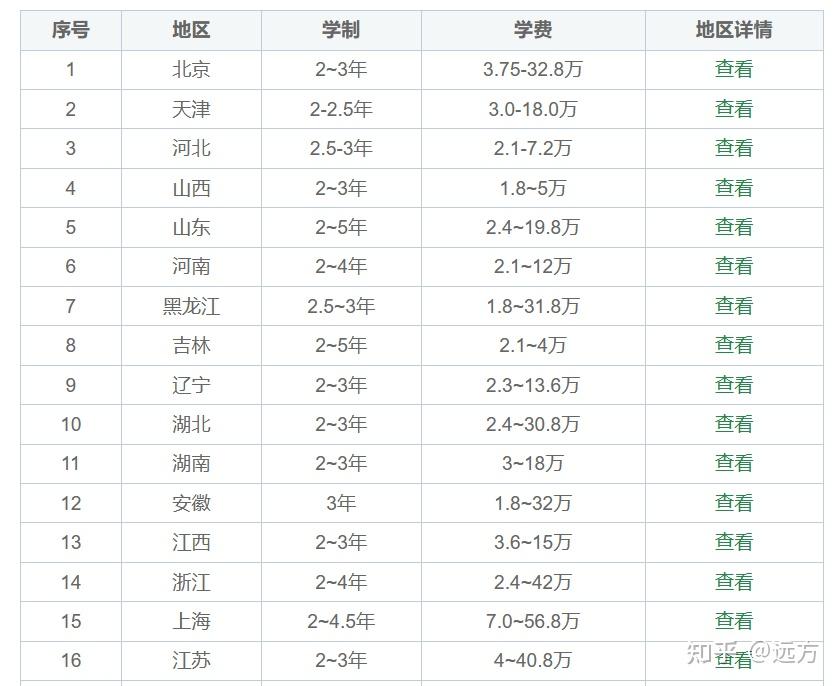This screenshot has height=686, width=840.
Task: View 辽宁 region details
Action: click(x=733, y=385)
